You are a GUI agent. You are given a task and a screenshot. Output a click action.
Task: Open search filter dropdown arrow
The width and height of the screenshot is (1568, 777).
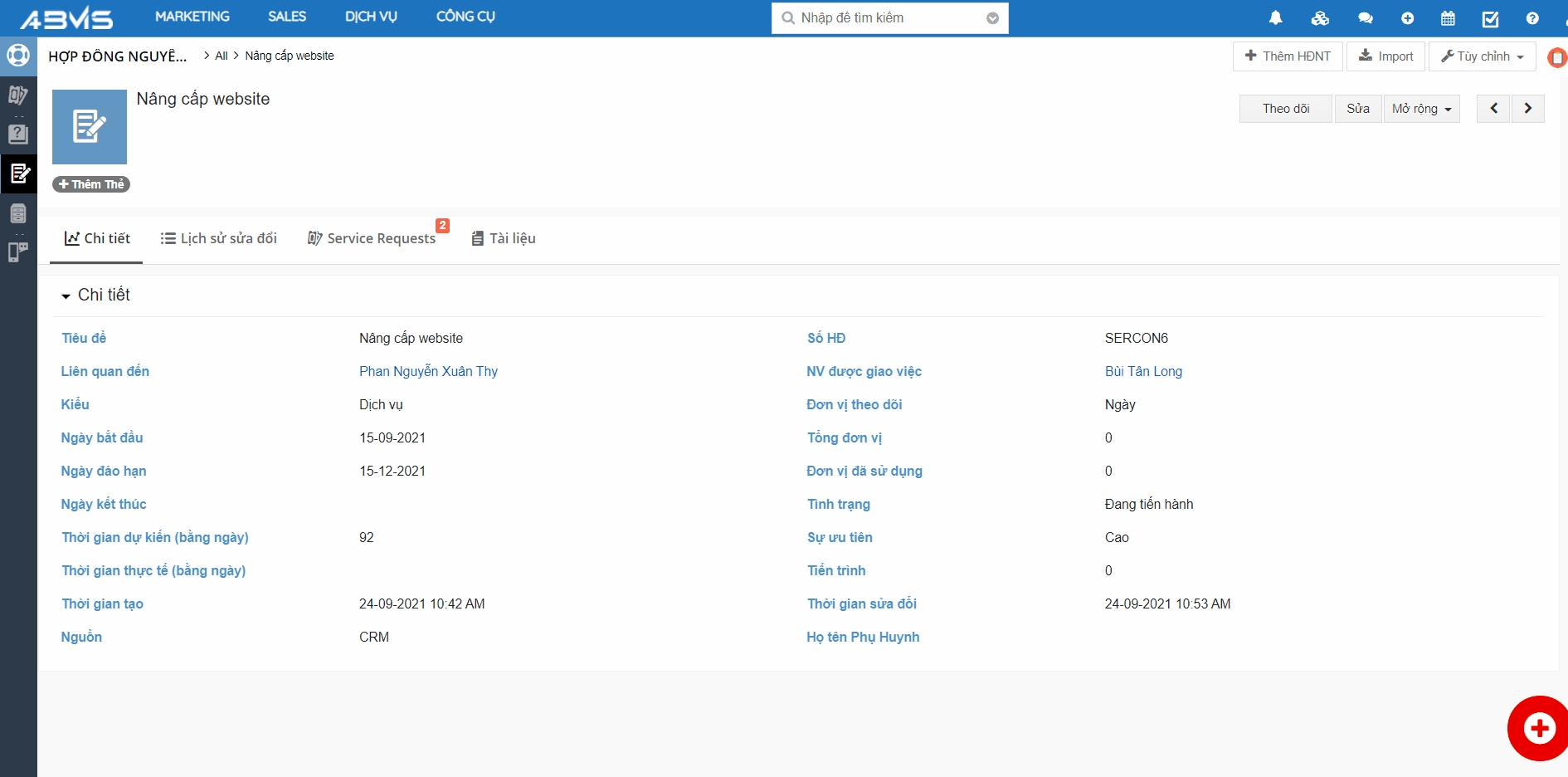coord(992,18)
